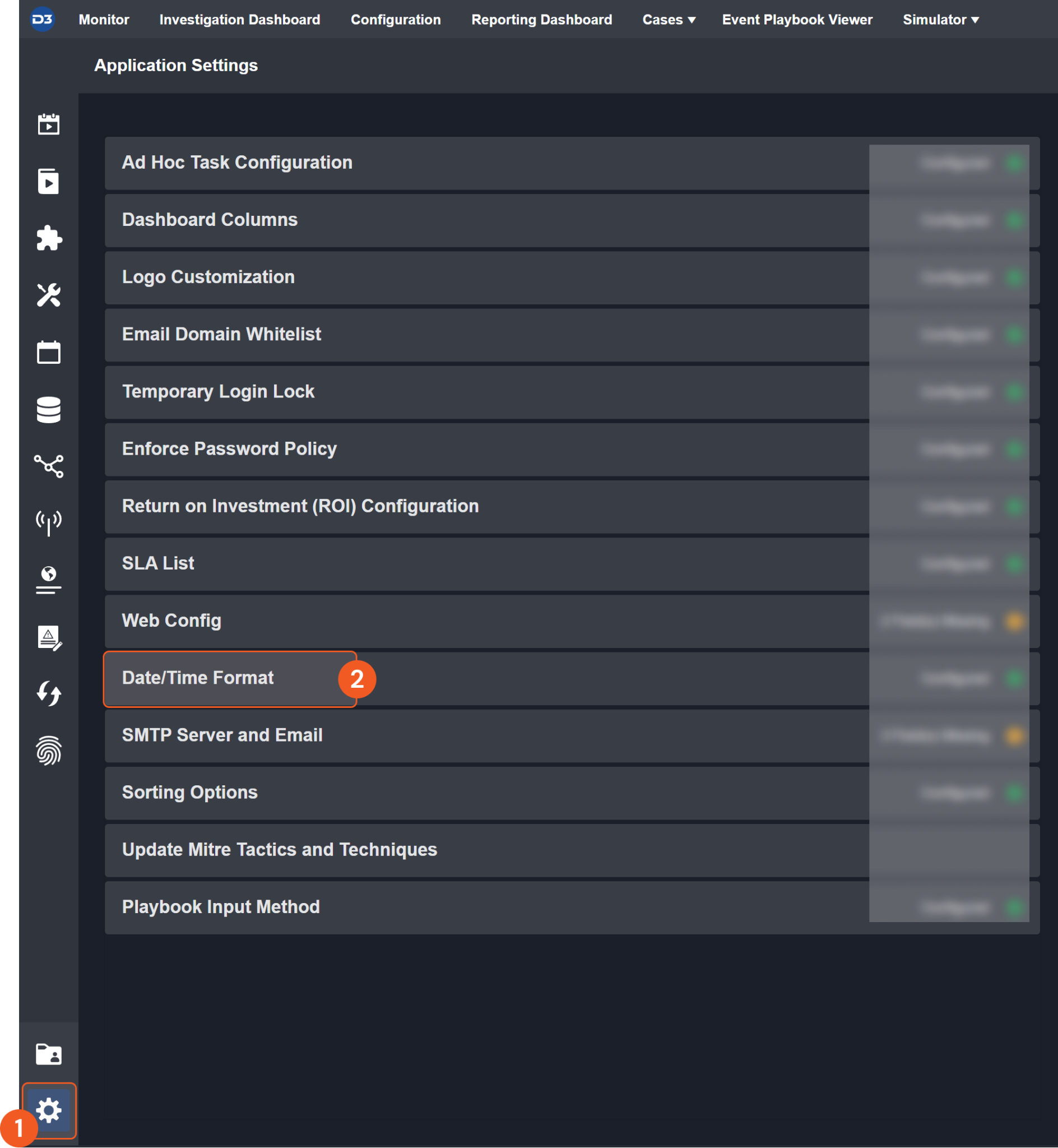
Task: Open the gear settings icon
Action: (x=49, y=1110)
